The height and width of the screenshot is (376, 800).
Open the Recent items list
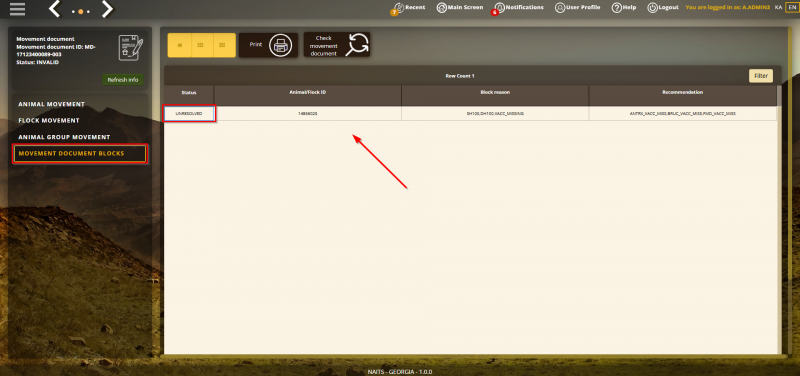click(409, 8)
